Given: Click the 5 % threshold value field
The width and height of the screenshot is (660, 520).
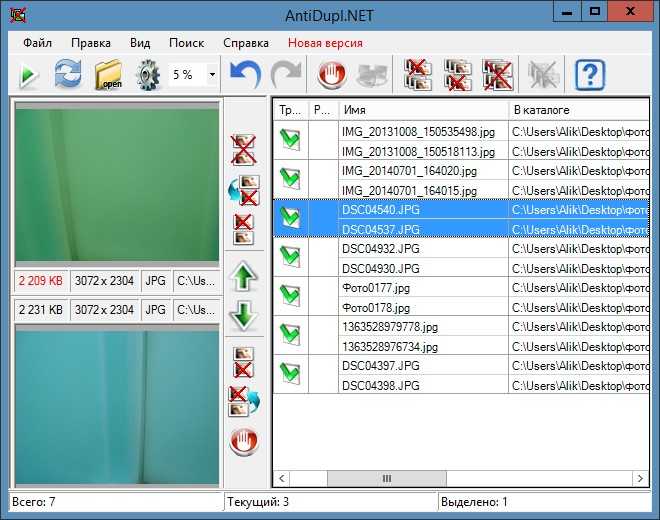Looking at the screenshot, I should click(x=187, y=75).
